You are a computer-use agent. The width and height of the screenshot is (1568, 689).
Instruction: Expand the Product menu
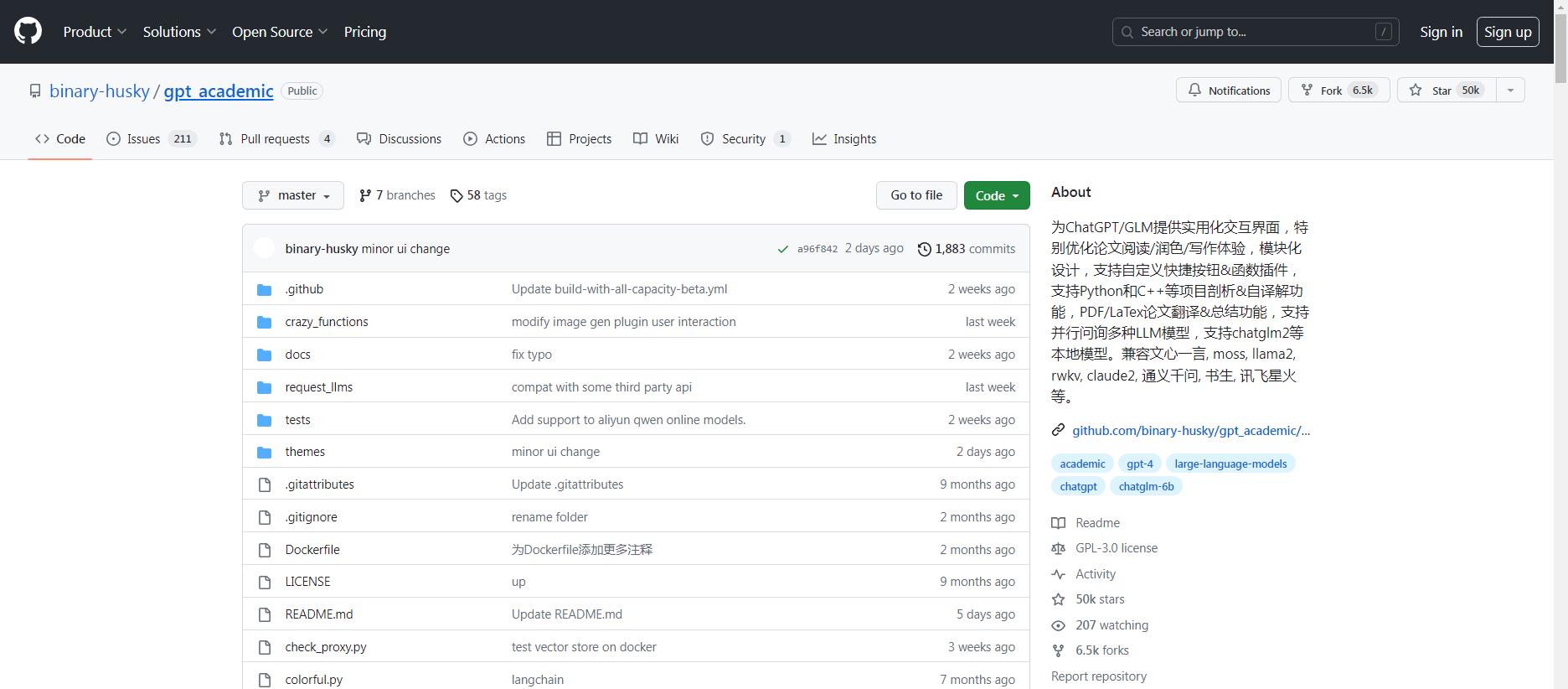95,32
